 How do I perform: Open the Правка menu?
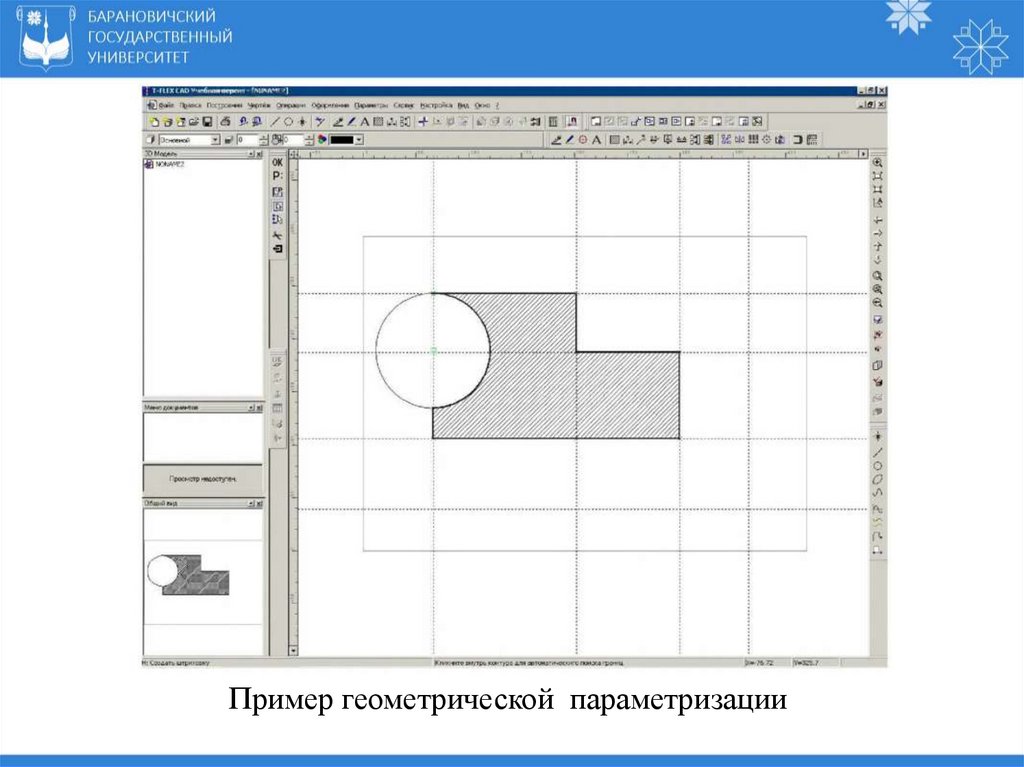(x=191, y=105)
